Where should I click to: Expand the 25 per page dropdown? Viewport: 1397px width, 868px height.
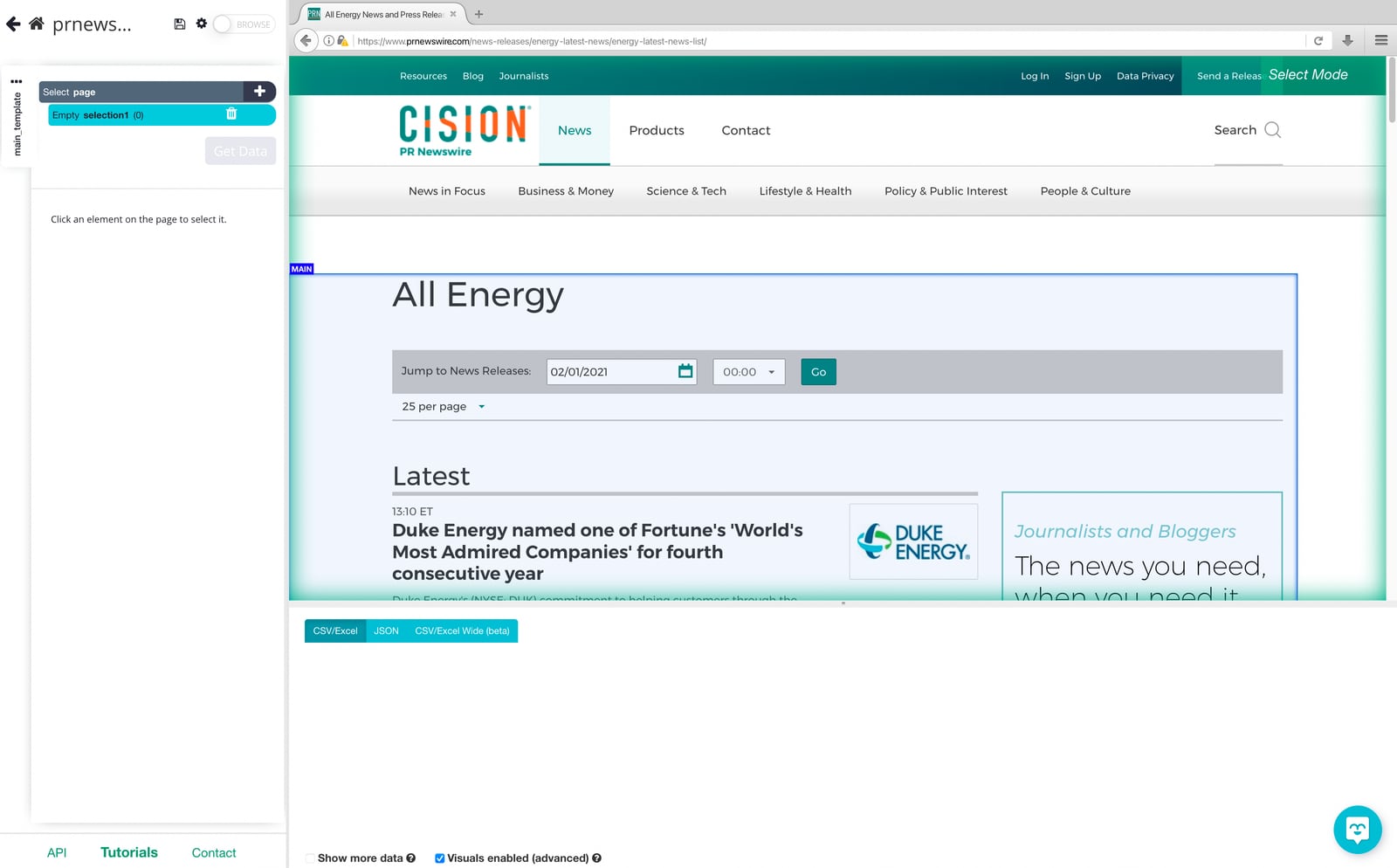coord(443,407)
